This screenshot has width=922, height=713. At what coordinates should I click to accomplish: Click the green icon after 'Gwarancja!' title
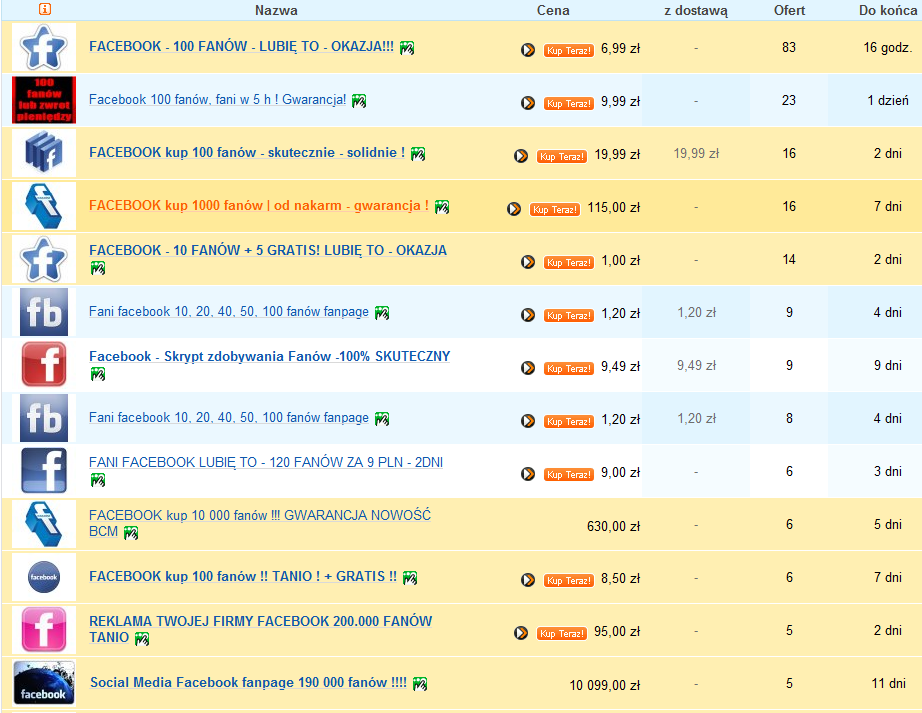(x=359, y=101)
